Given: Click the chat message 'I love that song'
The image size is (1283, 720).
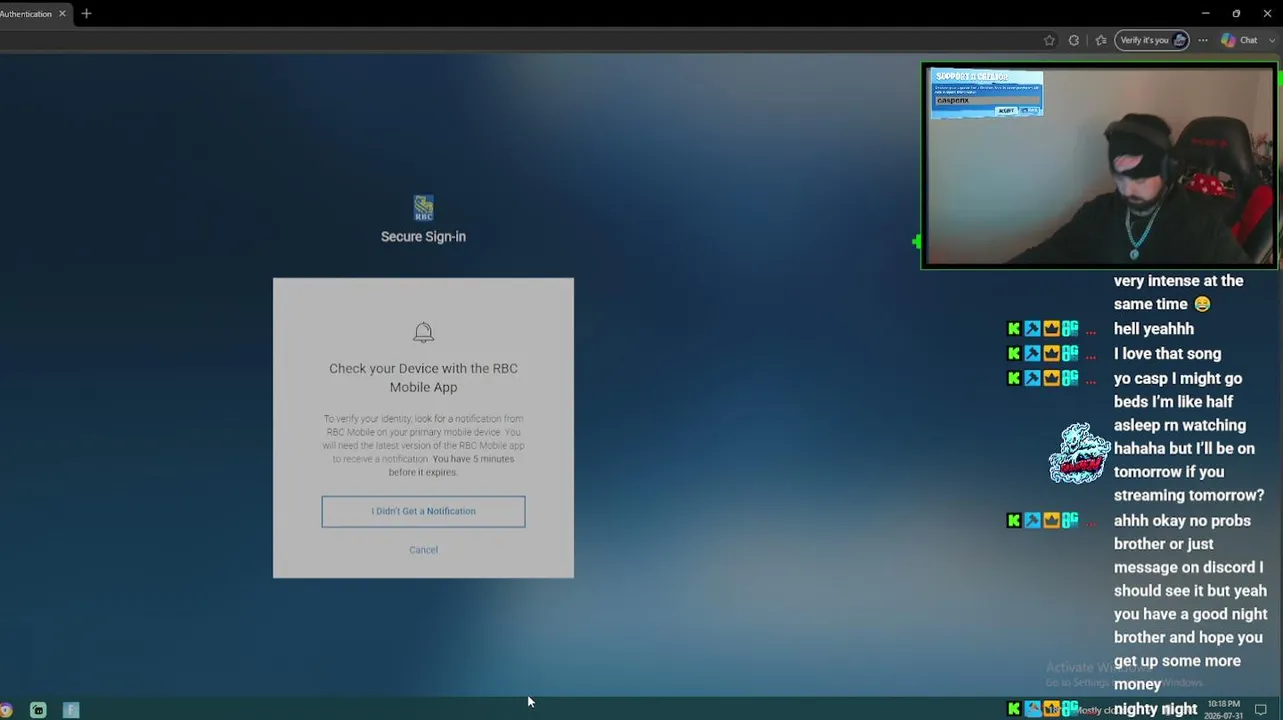Looking at the screenshot, I should click(x=1167, y=354).
